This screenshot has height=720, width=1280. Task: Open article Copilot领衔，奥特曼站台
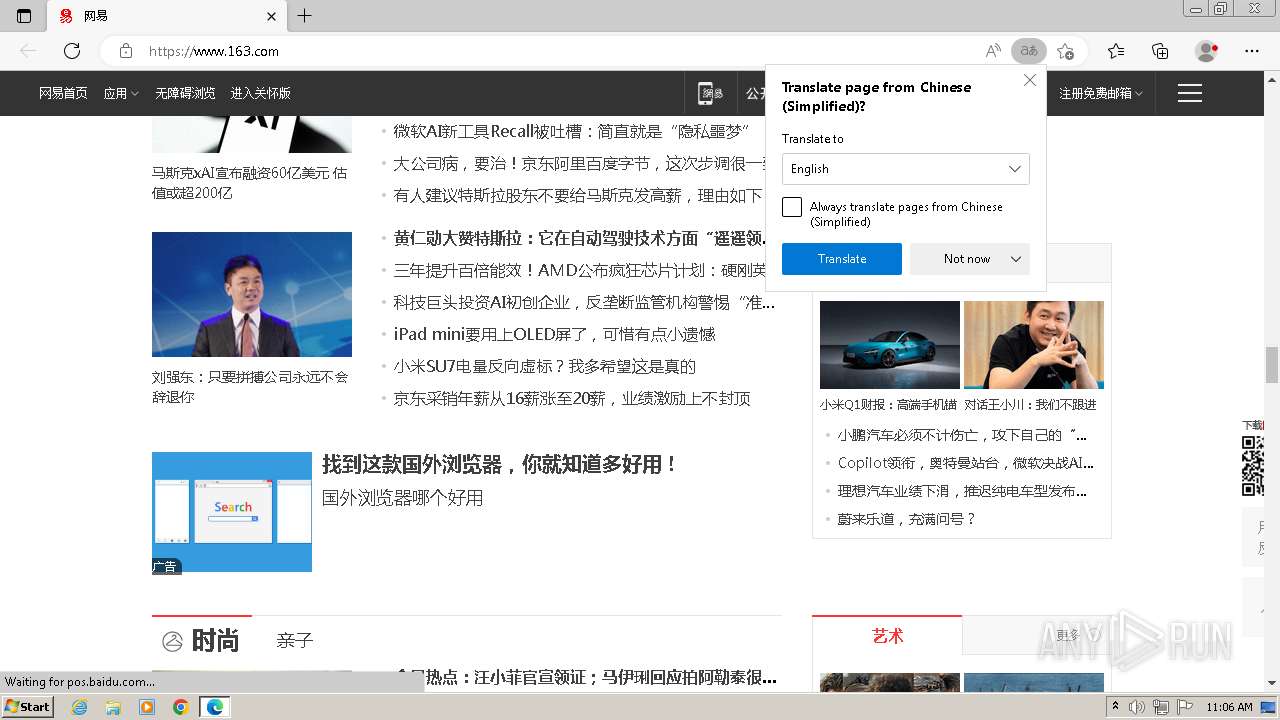pos(966,463)
